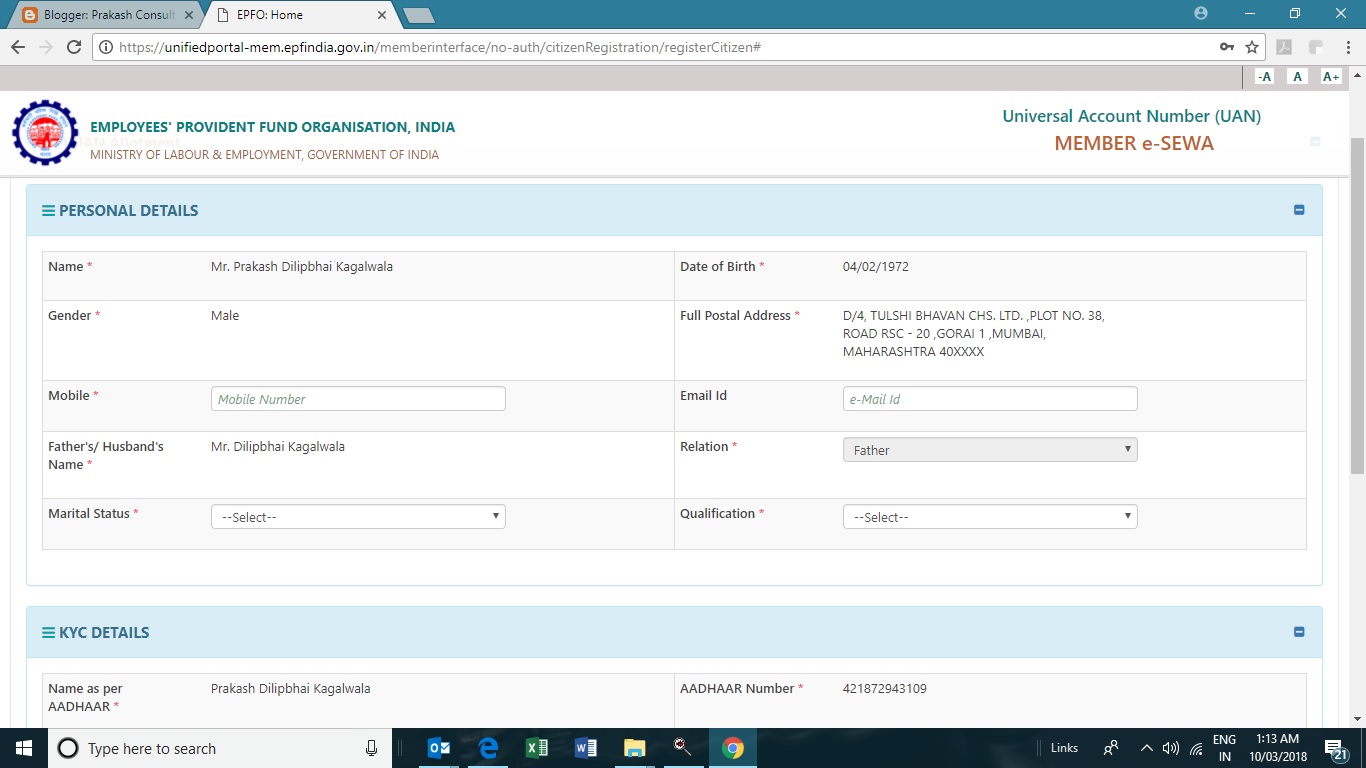This screenshot has width=1366, height=768.
Task: Collapse the KYC Details panel with minus icon
Action: [x=1299, y=632]
